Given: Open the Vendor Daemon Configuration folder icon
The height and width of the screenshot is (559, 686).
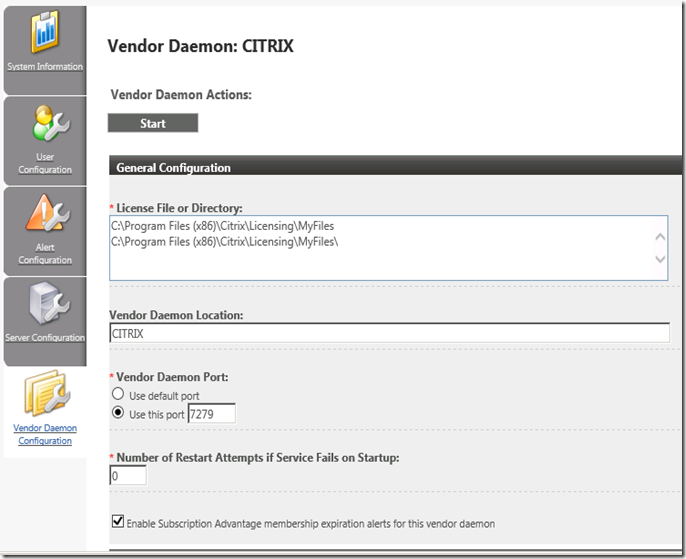Looking at the screenshot, I should 47,393.
